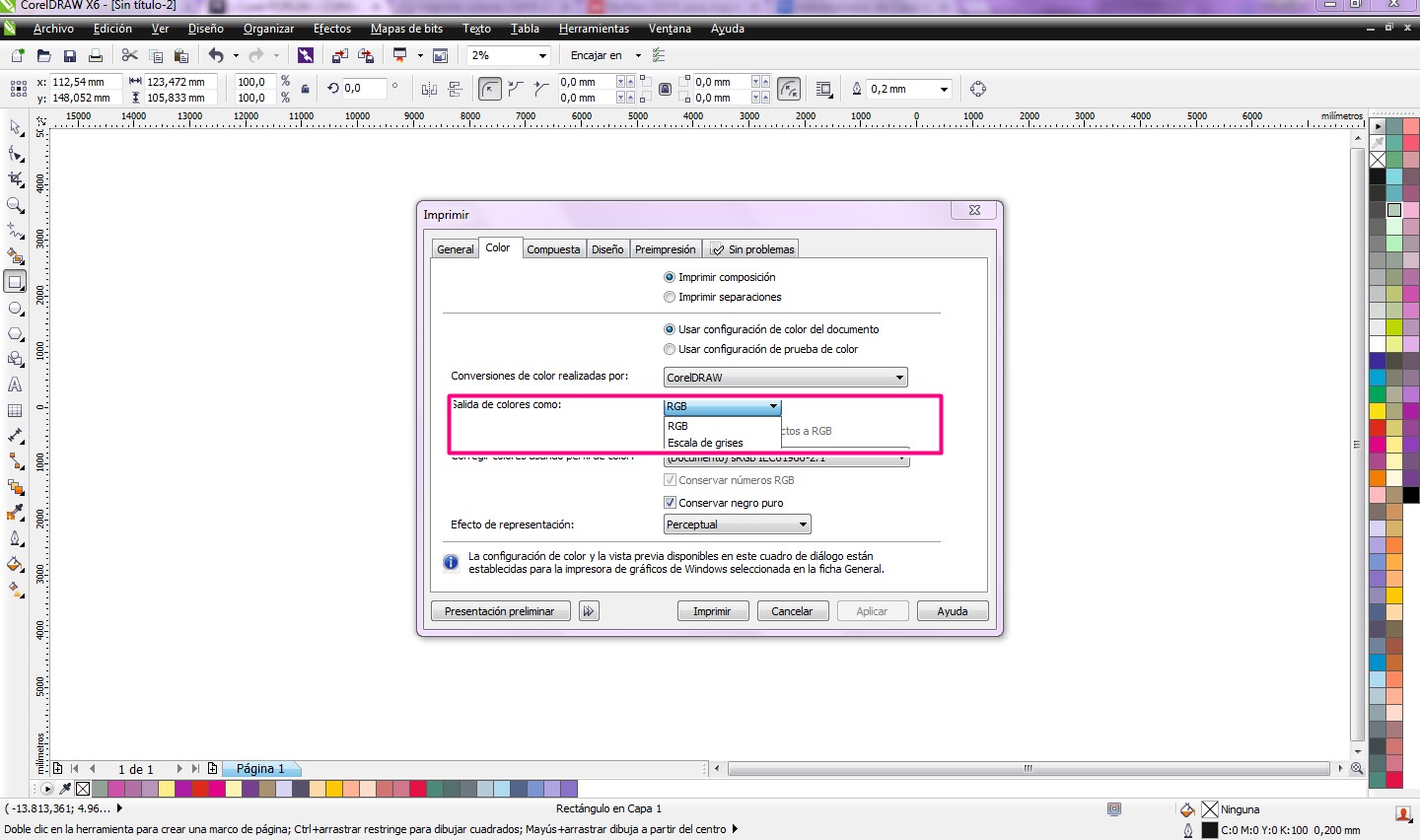Screen dimensions: 1420x840
Task: Close the Imprimir dialog
Action: point(974,210)
